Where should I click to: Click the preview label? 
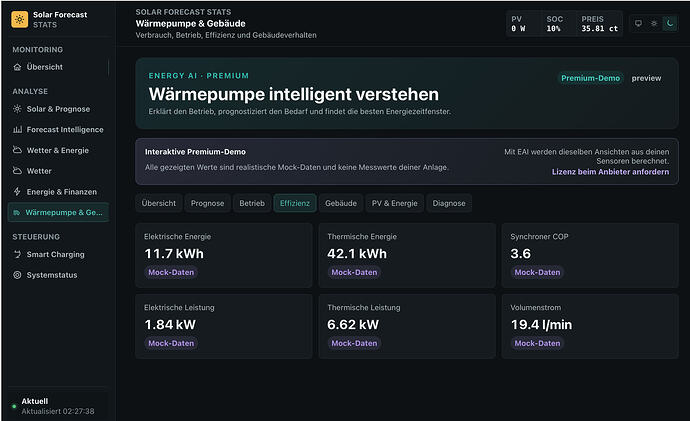pyautogui.click(x=646, y=78)
